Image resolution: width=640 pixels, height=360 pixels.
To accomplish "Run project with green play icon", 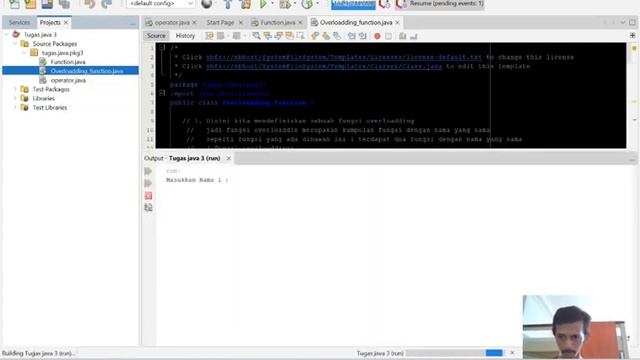I will click(x=263, y=4).
